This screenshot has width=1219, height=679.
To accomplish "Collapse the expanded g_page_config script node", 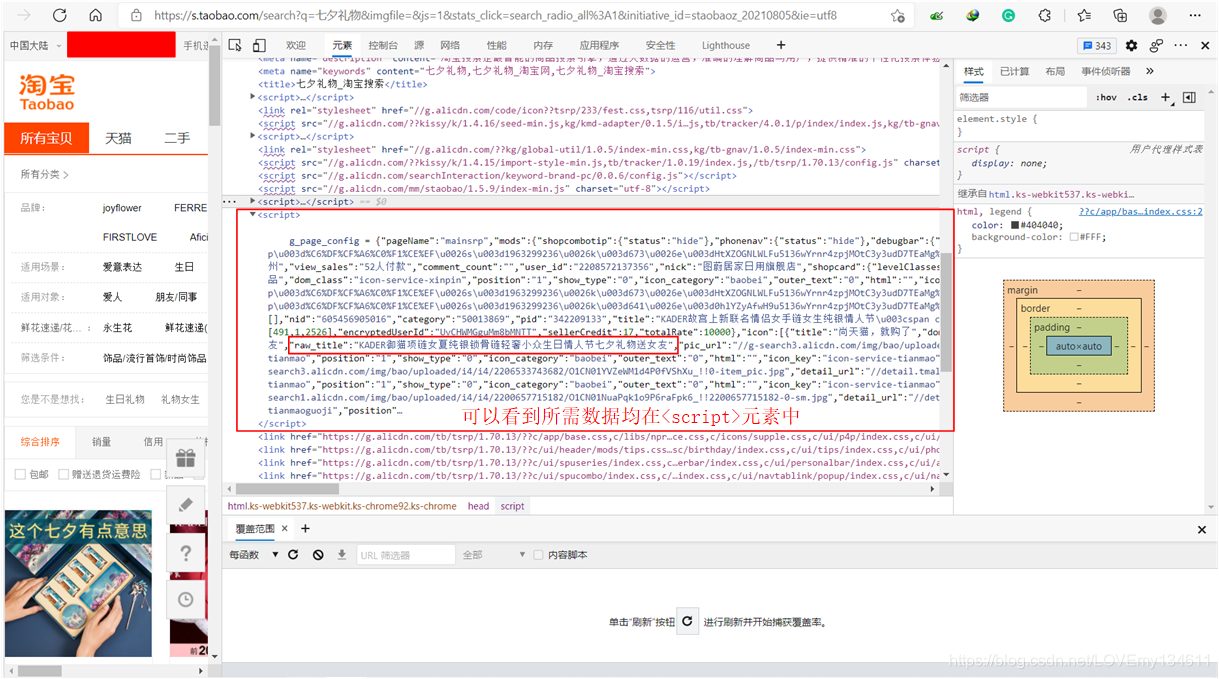I will click(x=253, y=215).
